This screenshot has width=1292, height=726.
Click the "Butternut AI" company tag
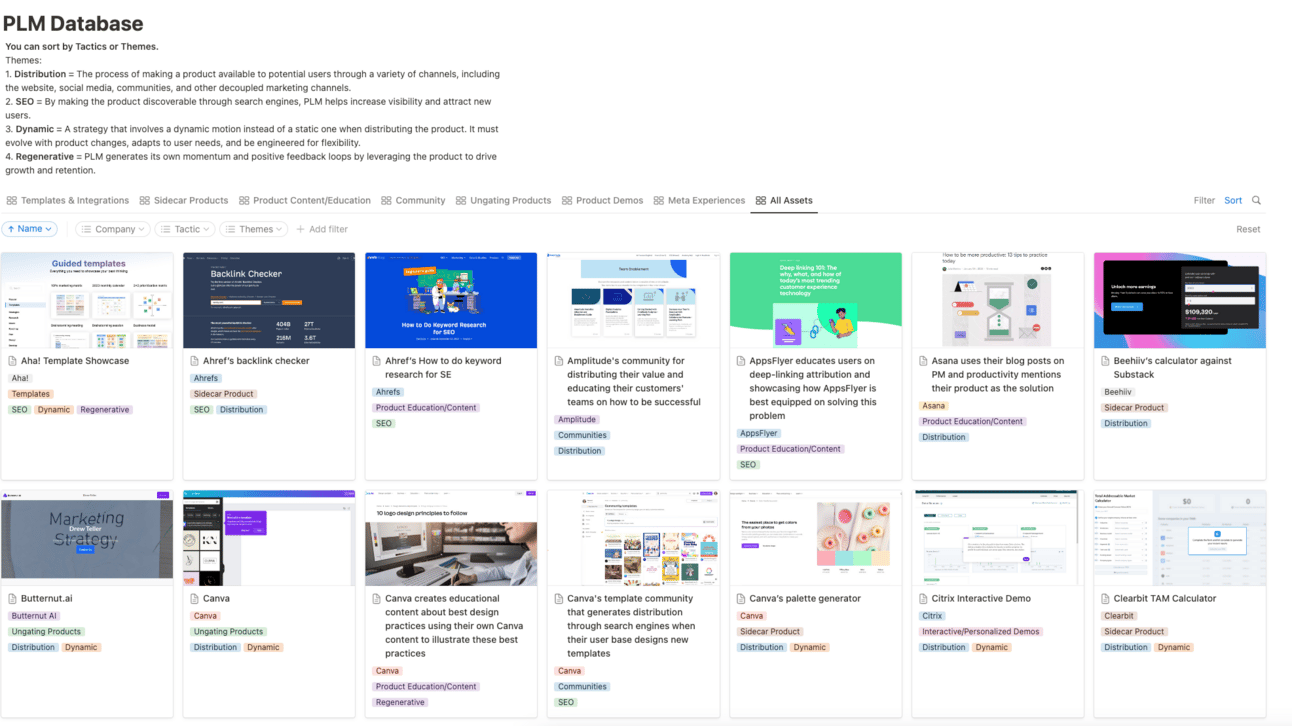coord(35,616)
